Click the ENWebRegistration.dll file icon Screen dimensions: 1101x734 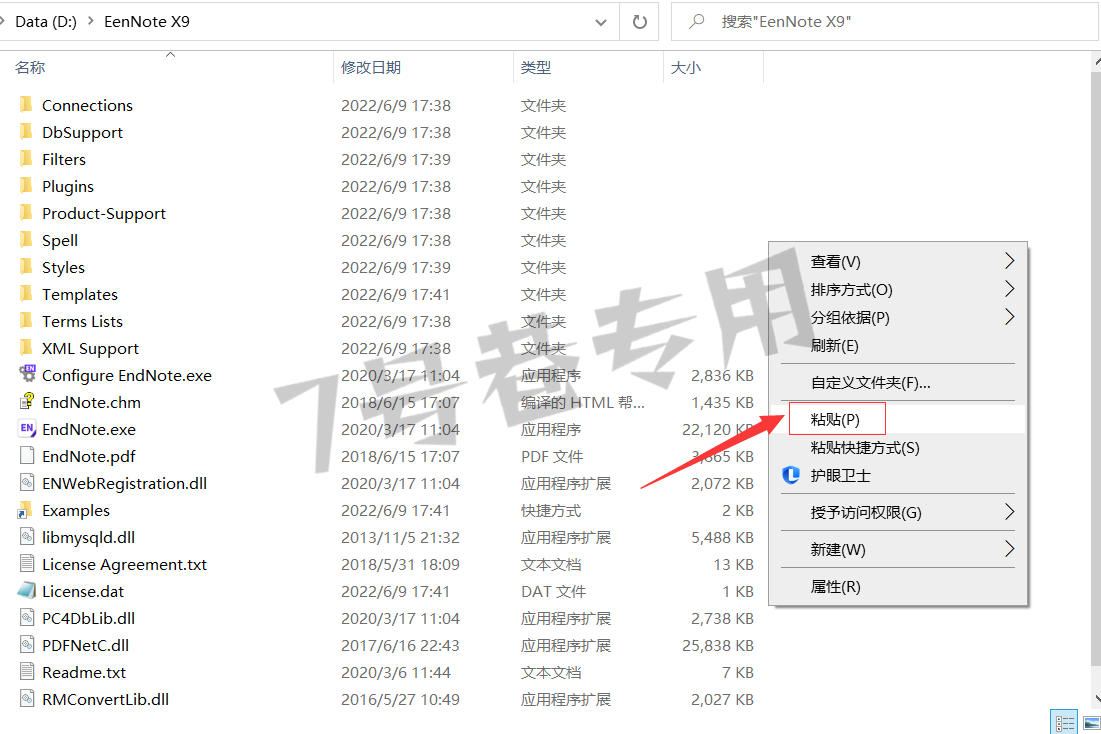tap(27, 483)
